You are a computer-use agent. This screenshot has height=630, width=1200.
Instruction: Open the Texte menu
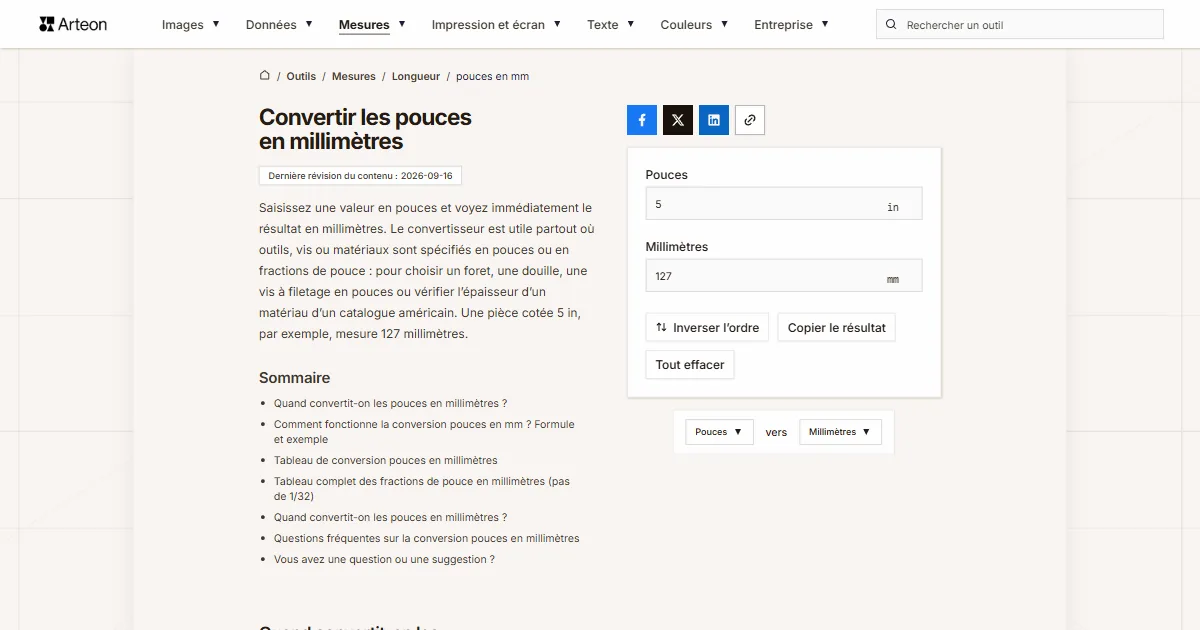(611, 25)
